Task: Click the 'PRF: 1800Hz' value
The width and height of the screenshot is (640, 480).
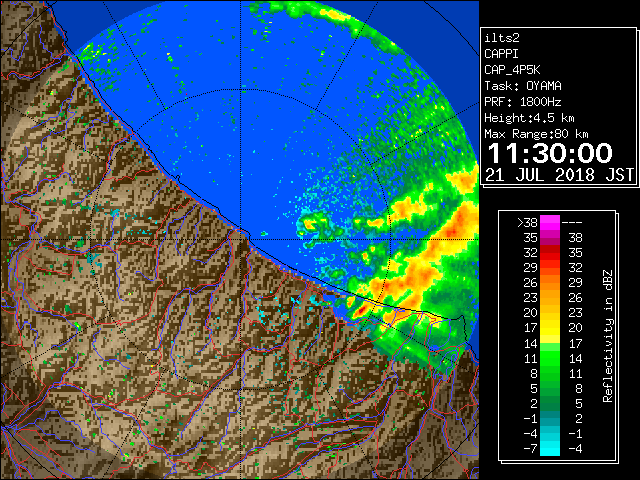Action: pyautogui.click(x=523, y=102)
